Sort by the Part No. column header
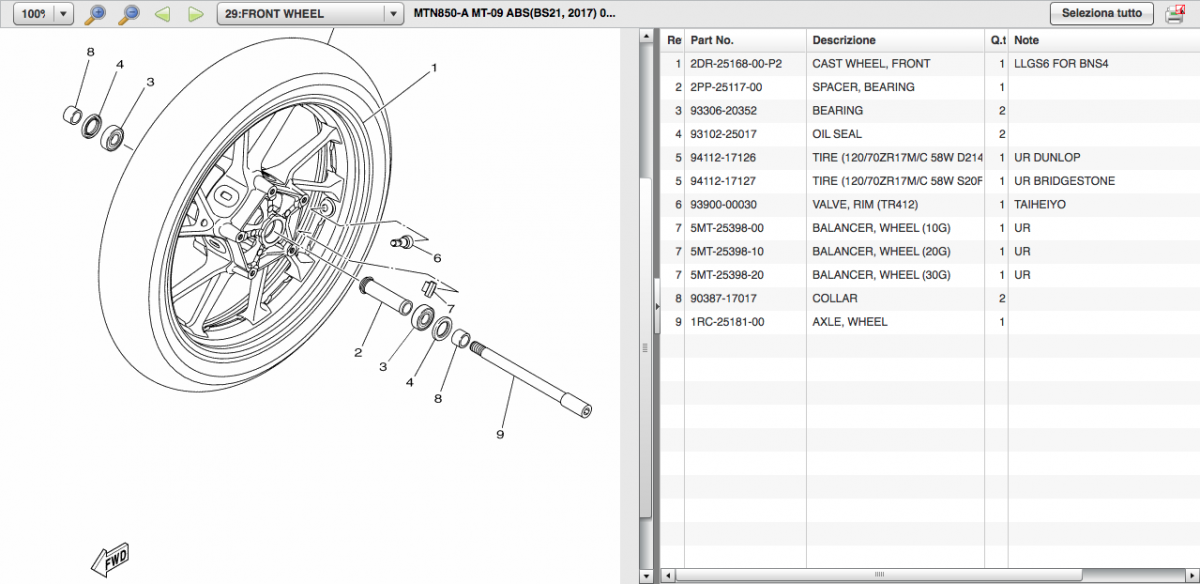 745,40
